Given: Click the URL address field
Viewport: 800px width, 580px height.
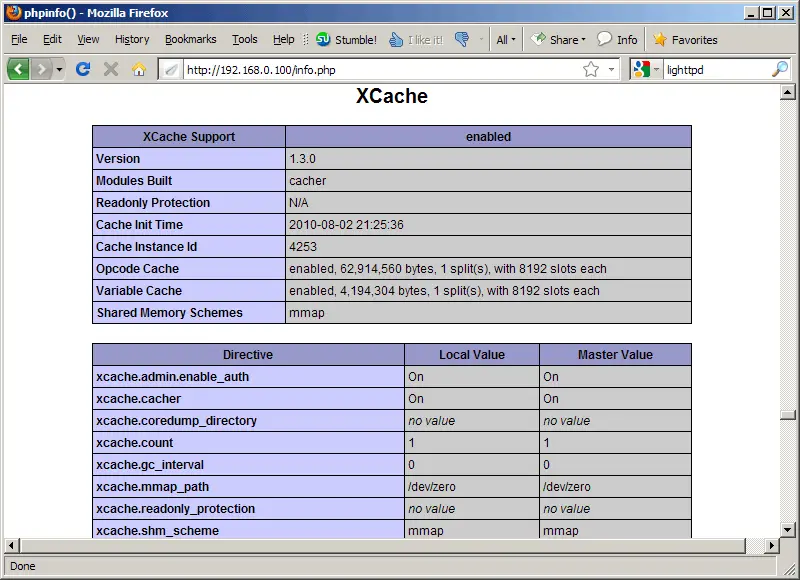Looking at the screenshot, I should pos(383,69).
